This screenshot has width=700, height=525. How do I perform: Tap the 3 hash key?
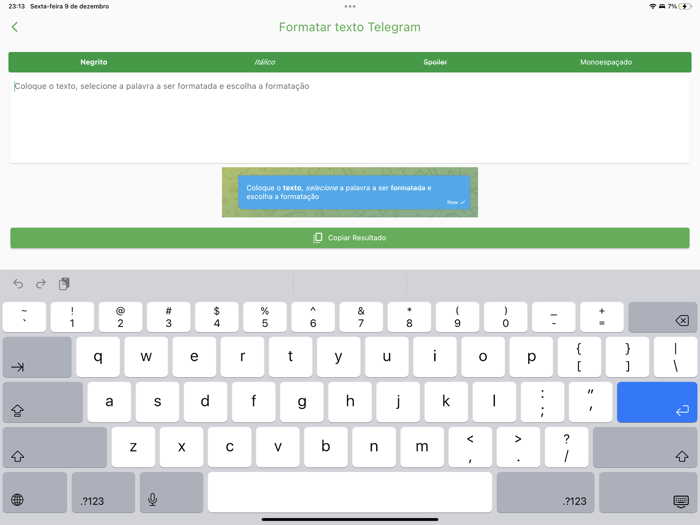[x=169, y=317]
